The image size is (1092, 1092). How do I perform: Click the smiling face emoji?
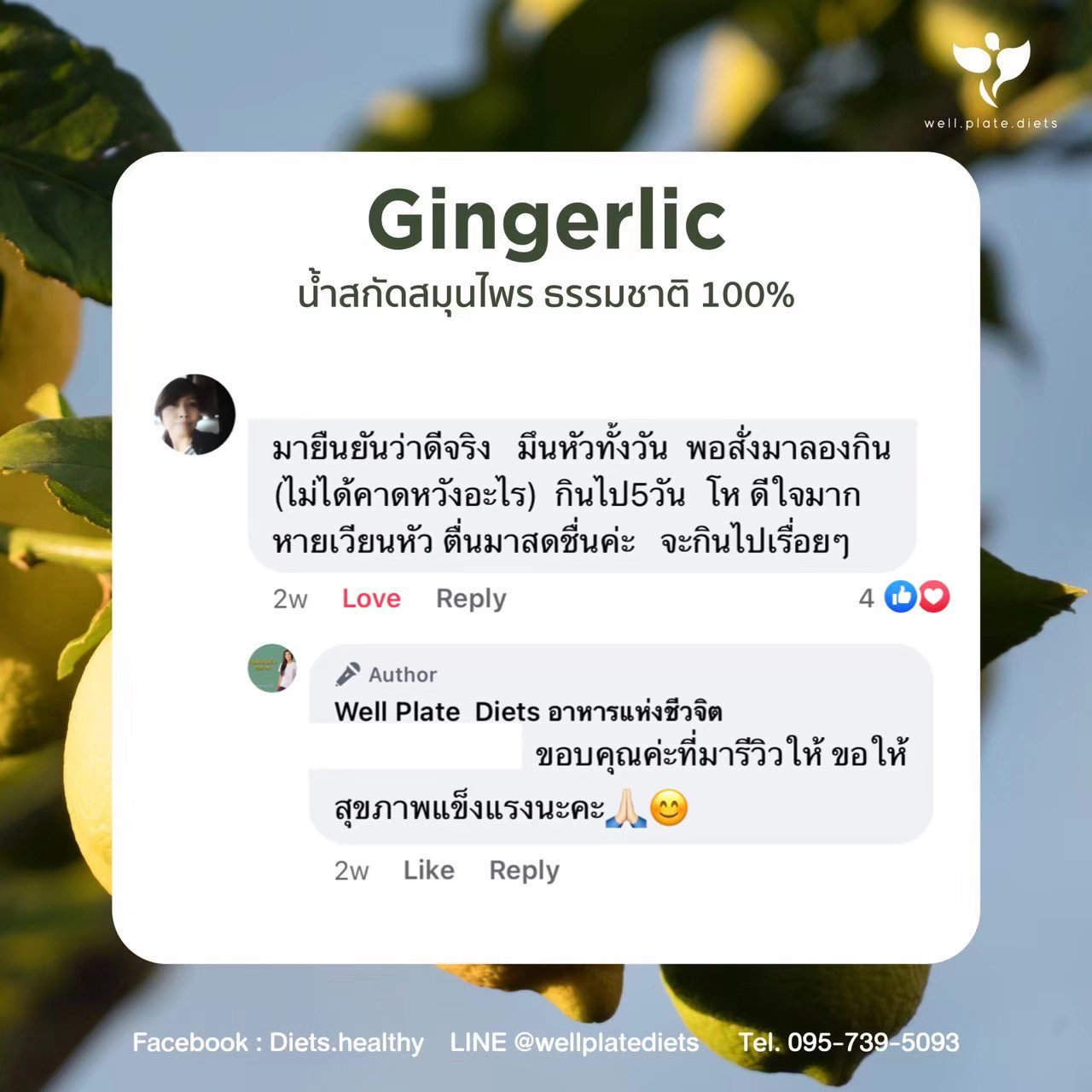point(669,808)
